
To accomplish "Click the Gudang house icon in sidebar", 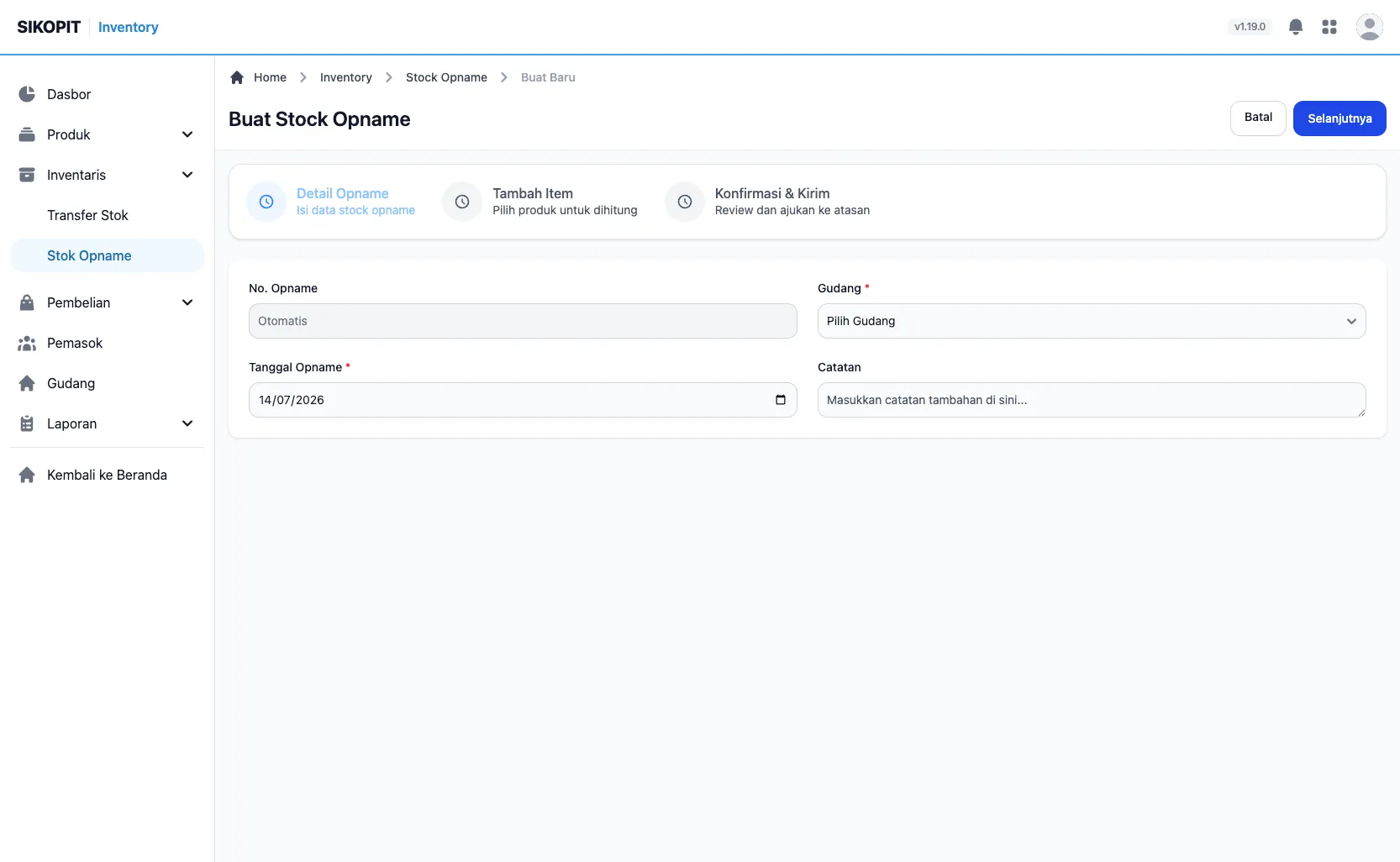I will click(x=27, y=383).
